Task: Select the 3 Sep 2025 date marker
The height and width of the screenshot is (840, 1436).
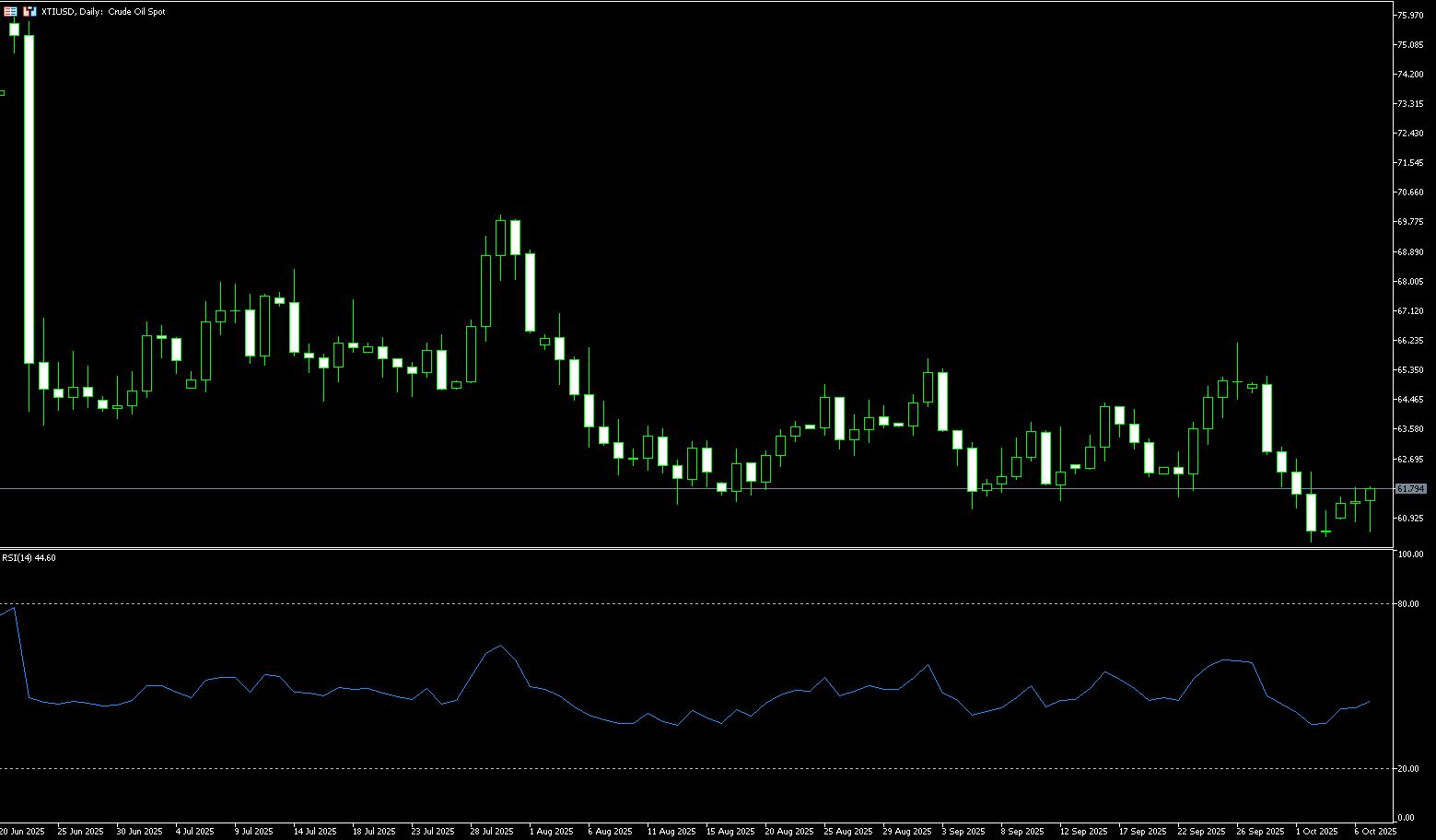Action: coord(963,831)
